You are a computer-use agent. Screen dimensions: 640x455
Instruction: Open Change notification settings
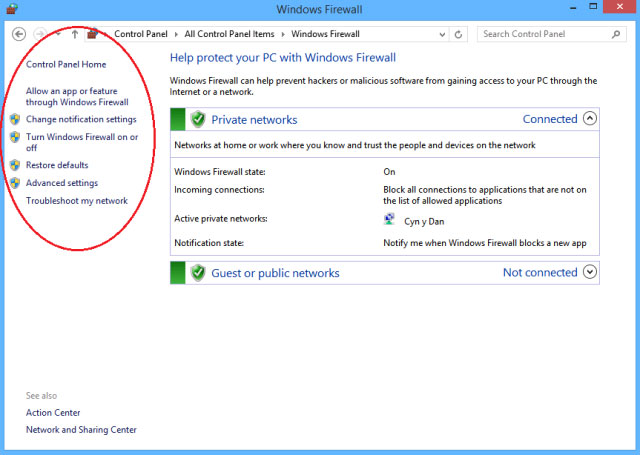(x=81, y=119)
